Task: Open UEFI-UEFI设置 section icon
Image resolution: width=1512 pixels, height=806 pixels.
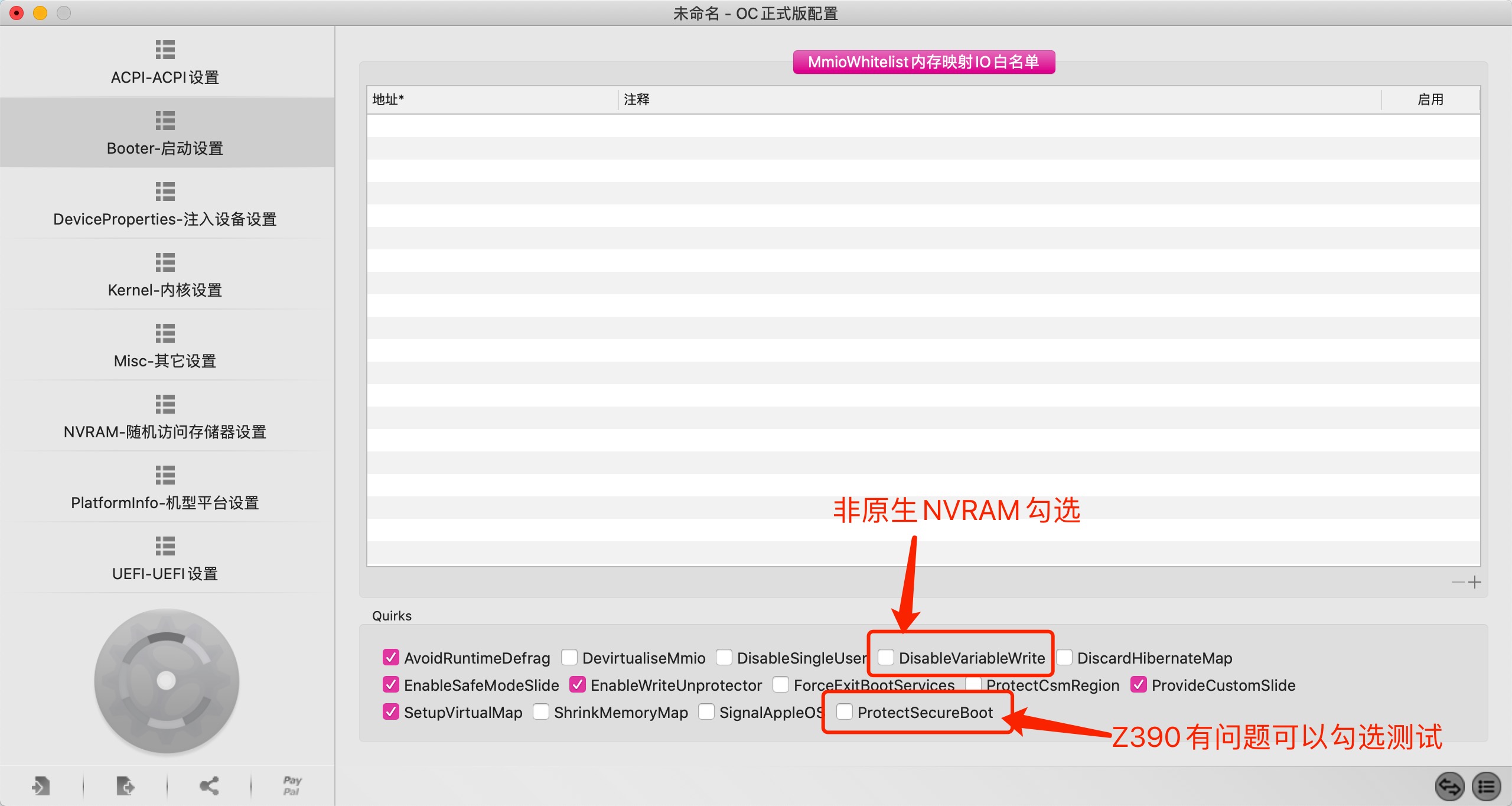Action: pyautogui.click(x=165, y=546)
